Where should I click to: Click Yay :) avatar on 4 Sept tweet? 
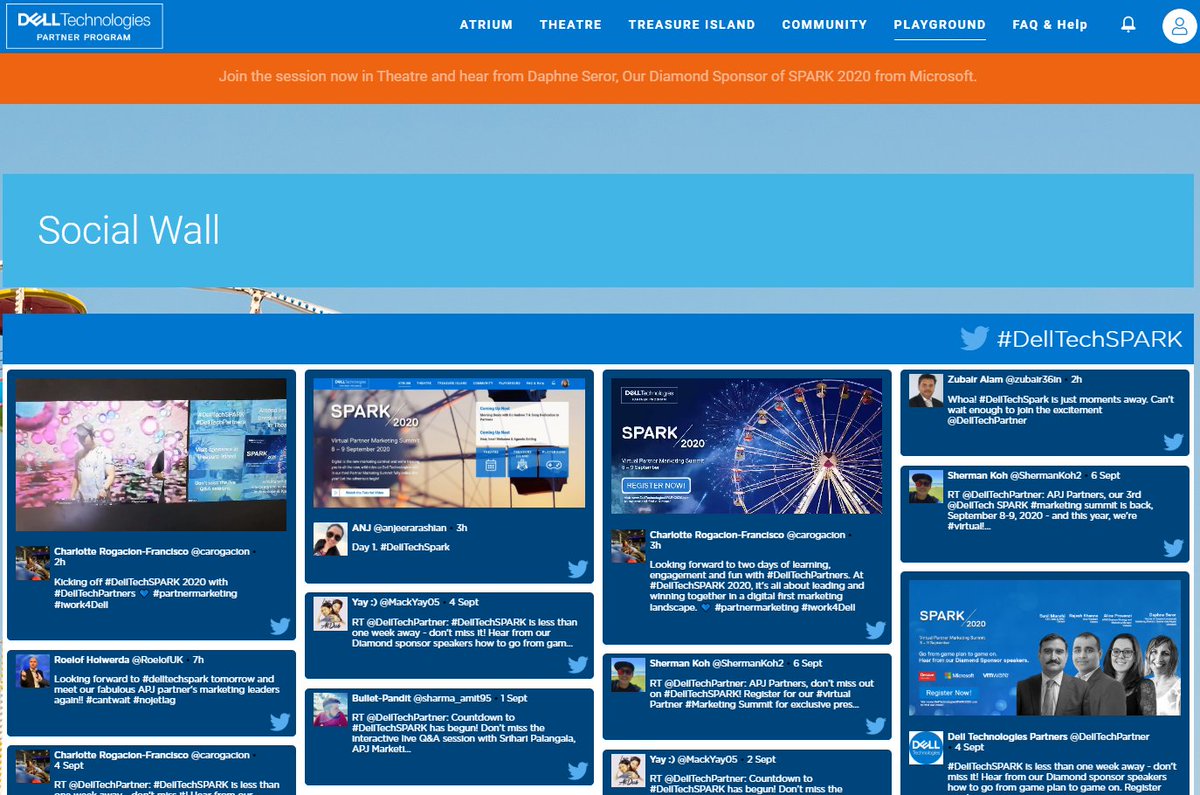(330, 614)
